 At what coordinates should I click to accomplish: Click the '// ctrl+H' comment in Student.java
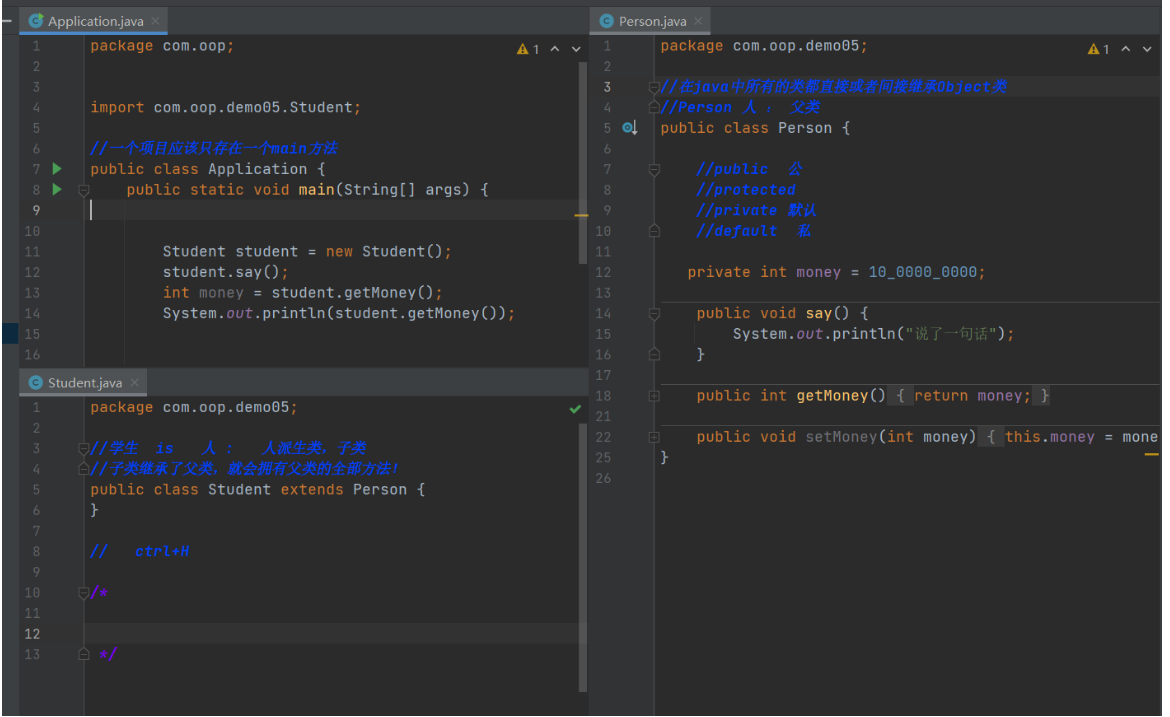(140, 551)
